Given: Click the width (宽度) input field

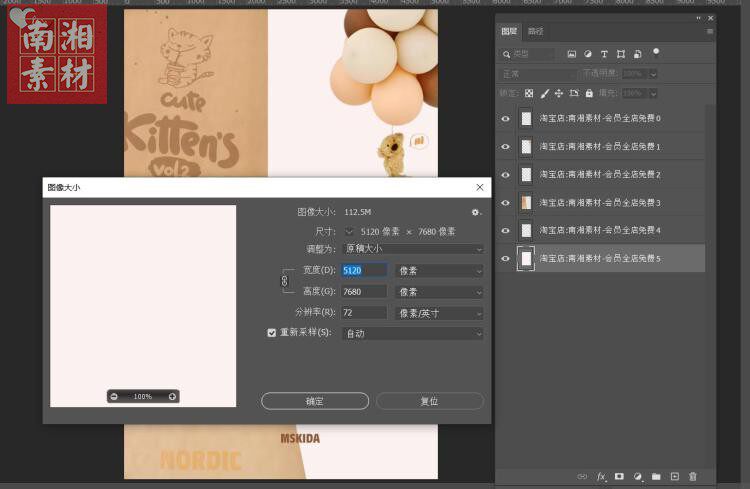Looking at the screenshot, I should tap(364, 270).
